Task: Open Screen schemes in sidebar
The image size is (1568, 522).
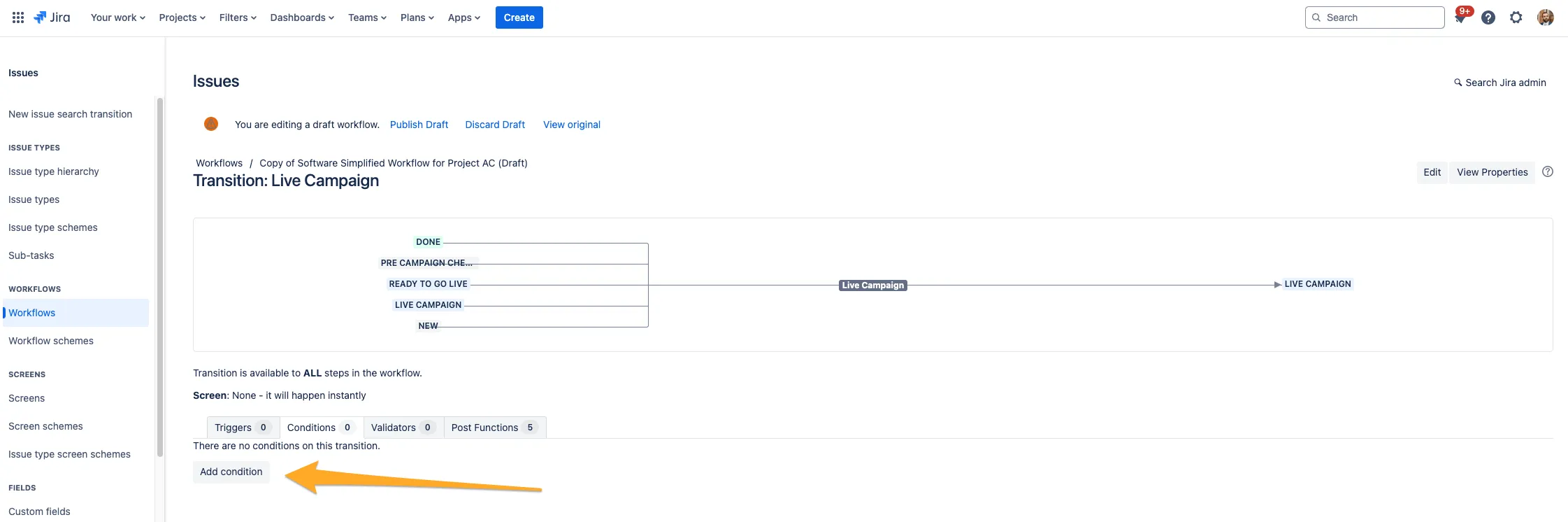Action: tap(45, 426)
